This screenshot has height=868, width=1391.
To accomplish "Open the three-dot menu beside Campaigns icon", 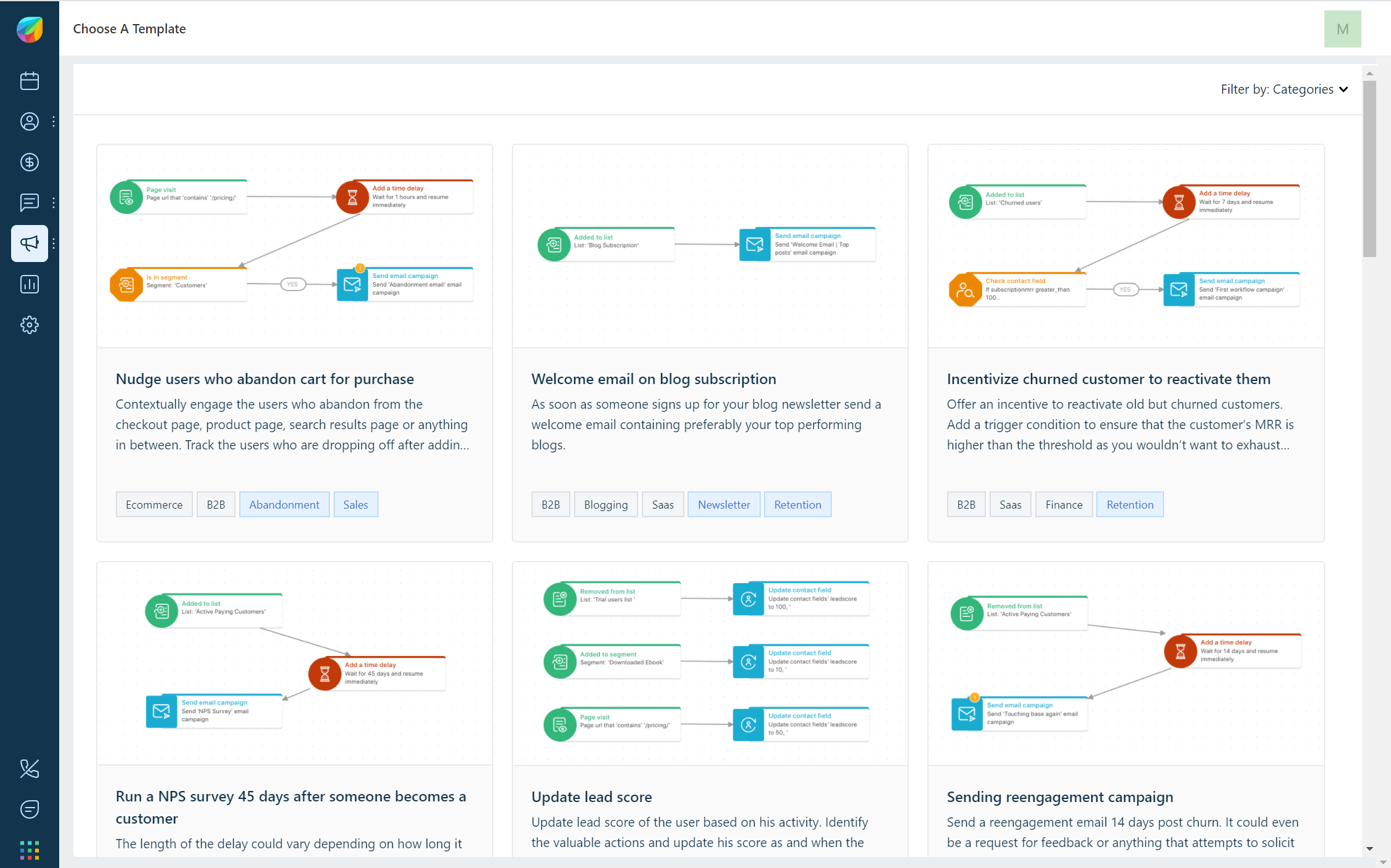I will coord(53,243).
